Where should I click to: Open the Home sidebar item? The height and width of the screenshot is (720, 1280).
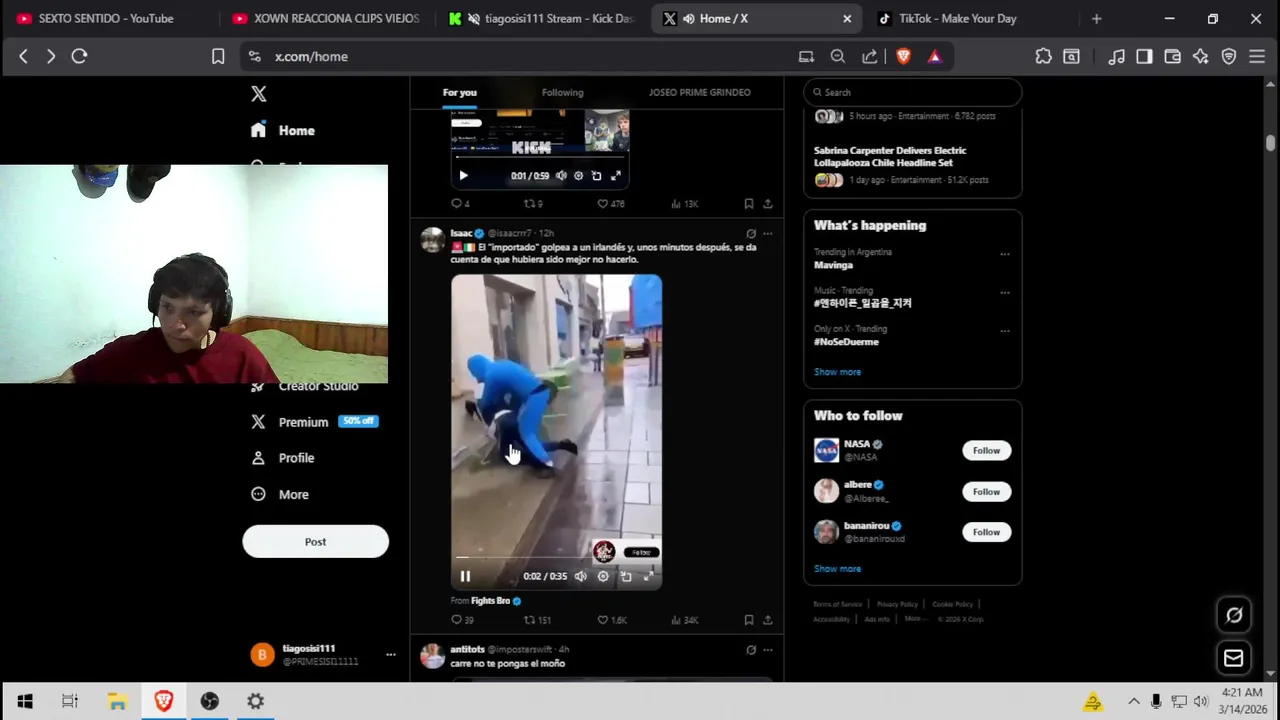283,130
